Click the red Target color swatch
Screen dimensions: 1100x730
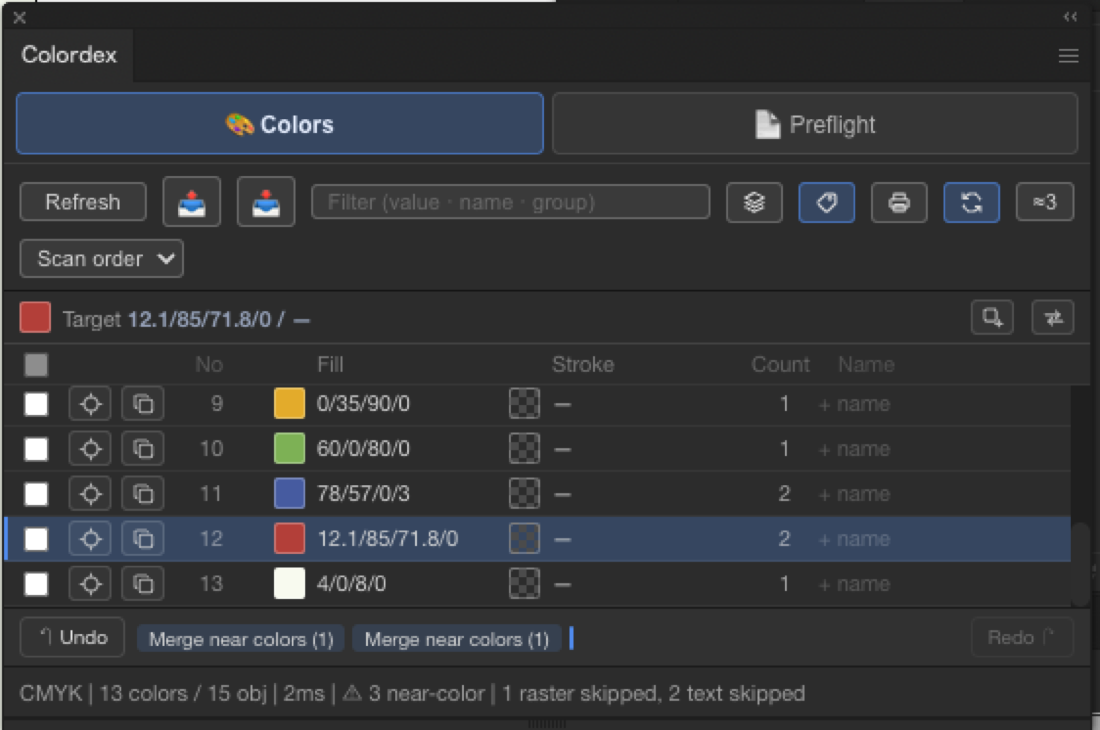click(x=35, y=318)
